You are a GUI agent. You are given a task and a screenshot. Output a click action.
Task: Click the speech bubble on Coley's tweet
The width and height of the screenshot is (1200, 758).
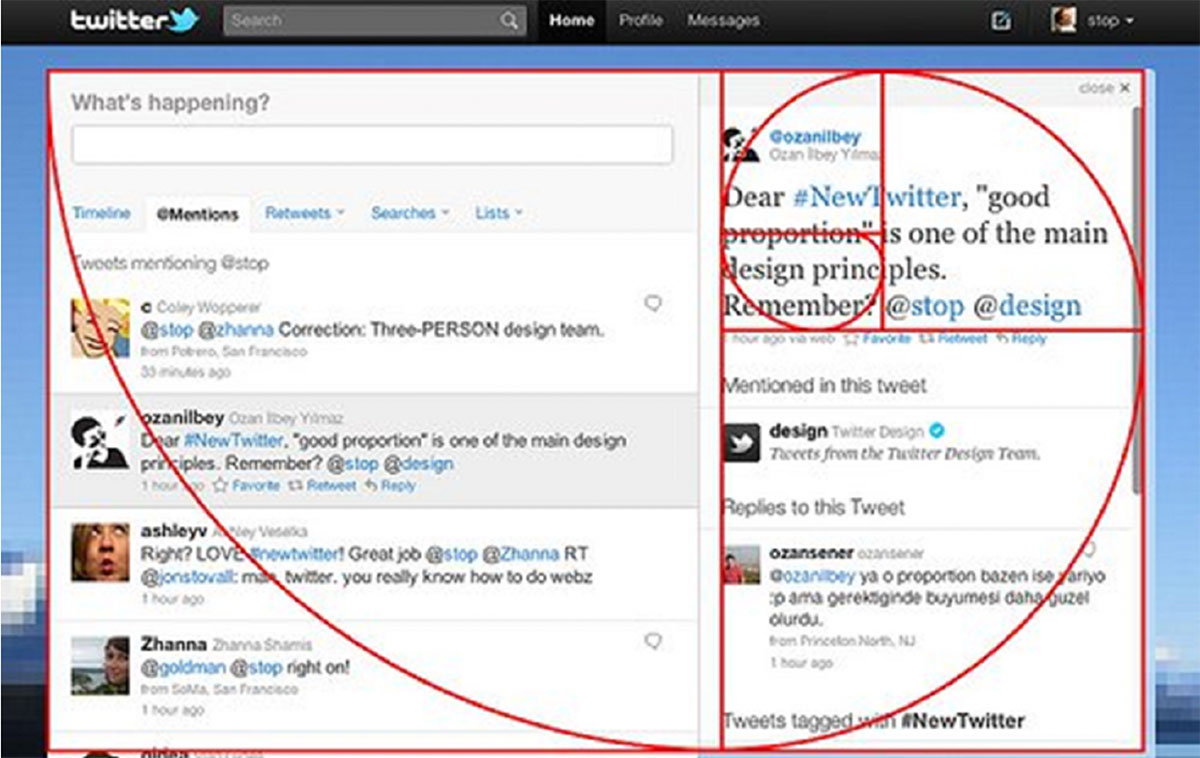pos(653,303)
